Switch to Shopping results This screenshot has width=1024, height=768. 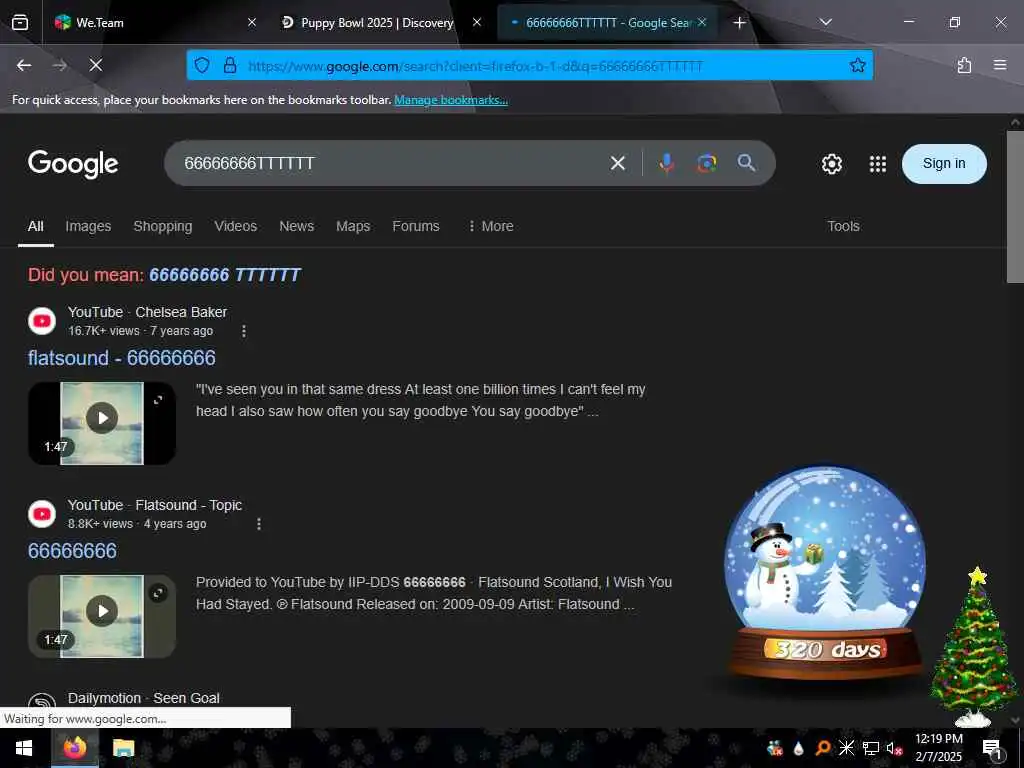pyautogui.click(x=163, y=226)
